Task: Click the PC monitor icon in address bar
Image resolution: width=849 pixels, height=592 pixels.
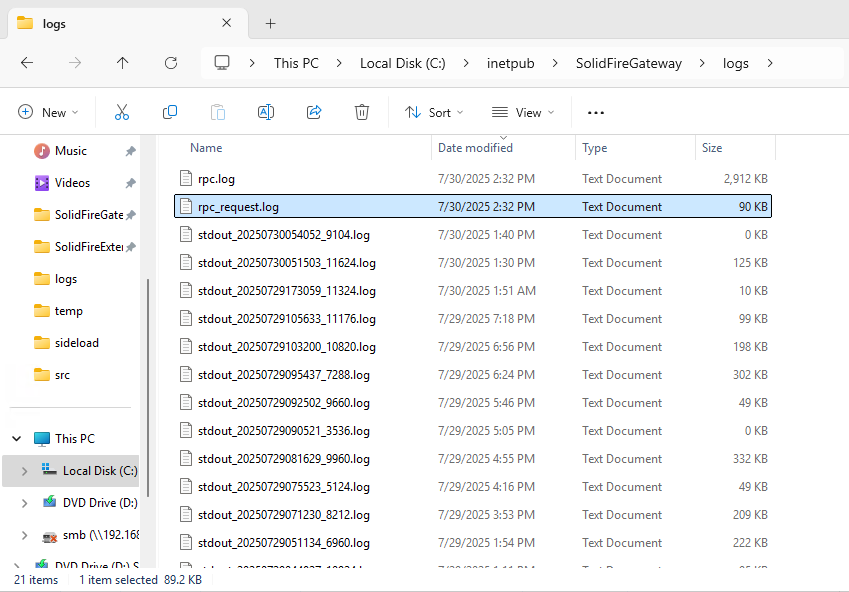Action: click(x=222, y=63)
